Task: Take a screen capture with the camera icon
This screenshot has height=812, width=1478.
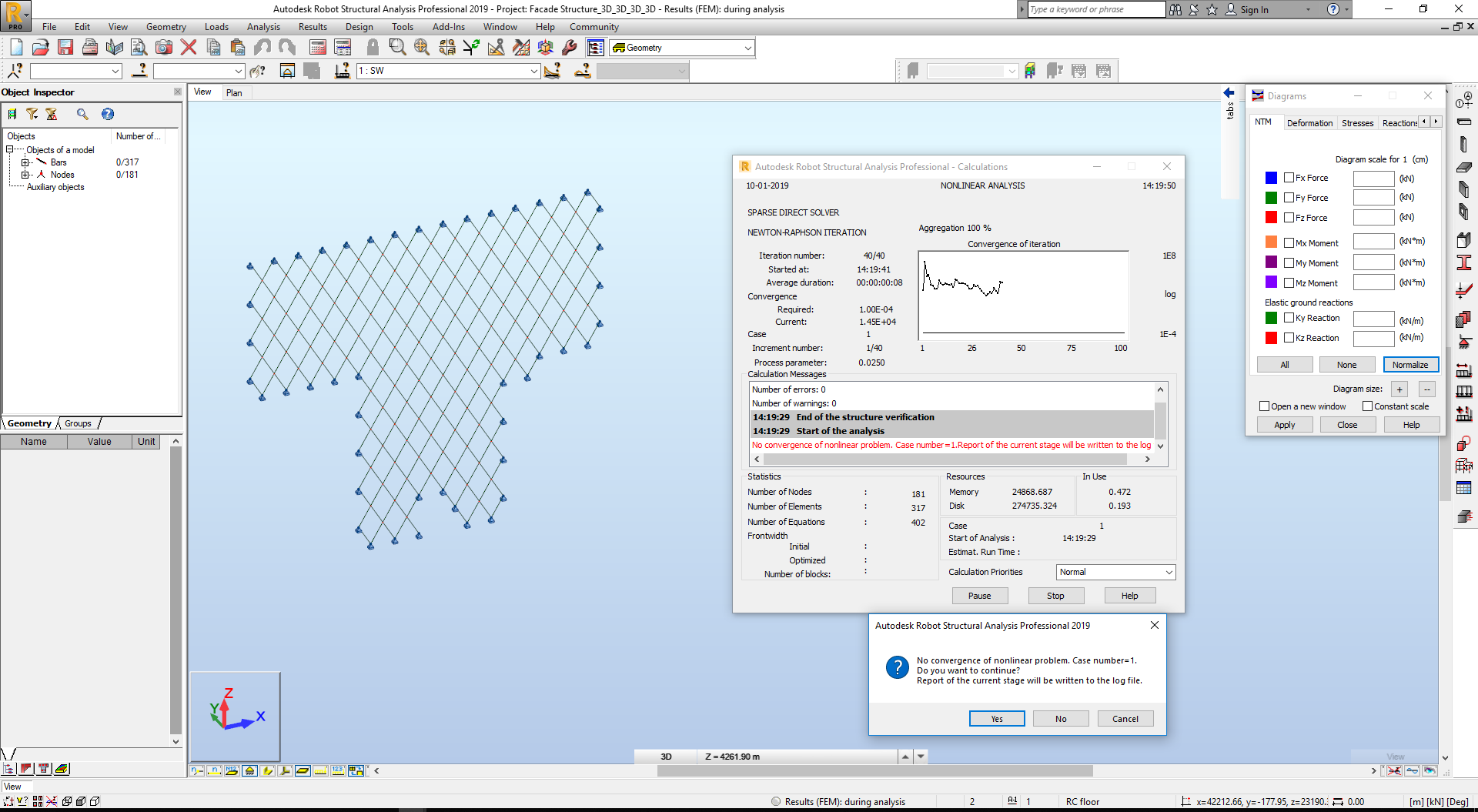Action: [x=164, y=47]
